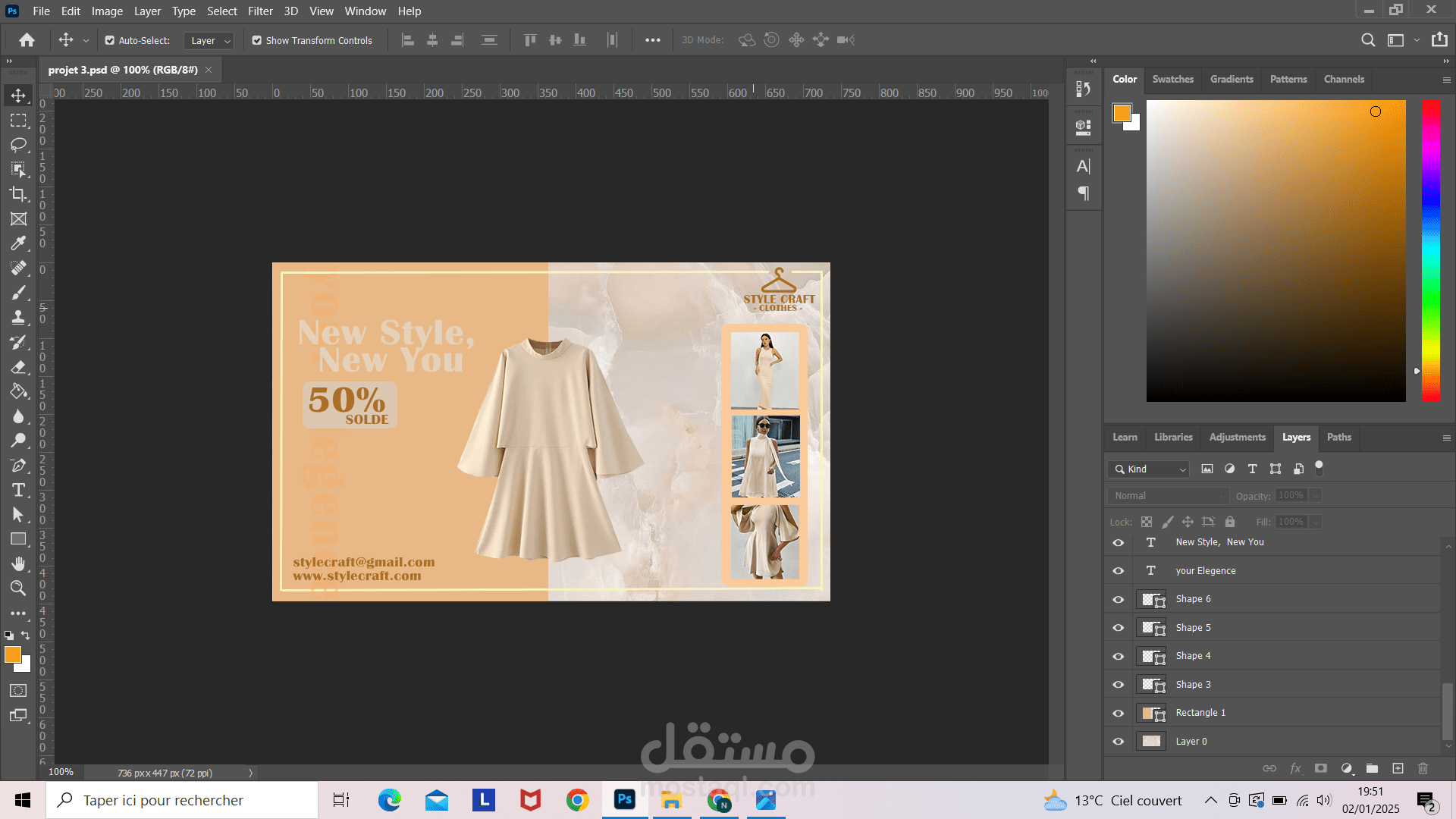Select the Hand tool
1456x819 pixels.
[x=18, y=563]
